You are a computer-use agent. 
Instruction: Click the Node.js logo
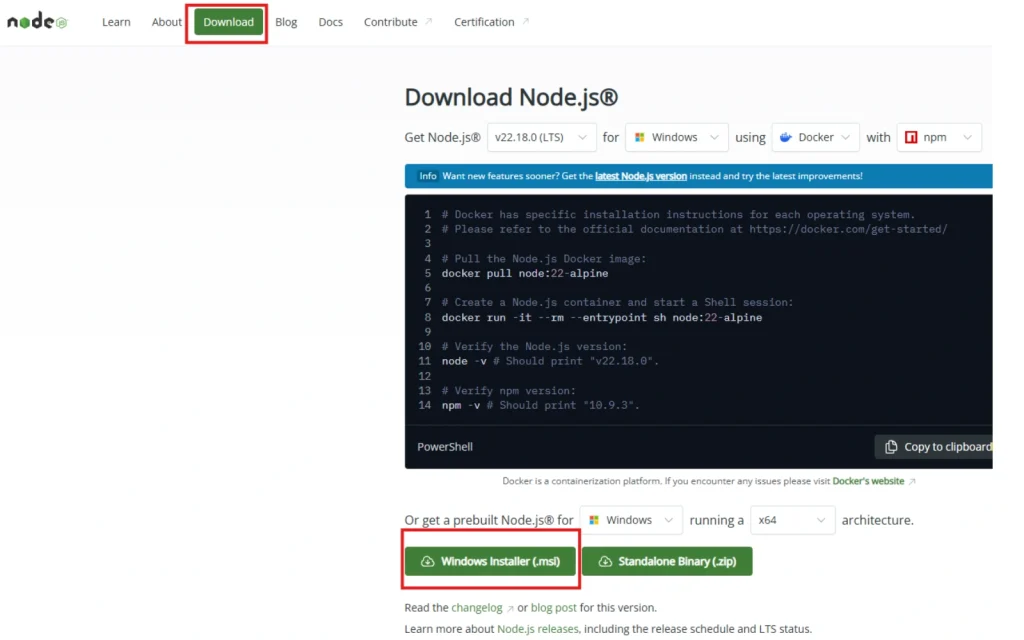pos(37,22)
